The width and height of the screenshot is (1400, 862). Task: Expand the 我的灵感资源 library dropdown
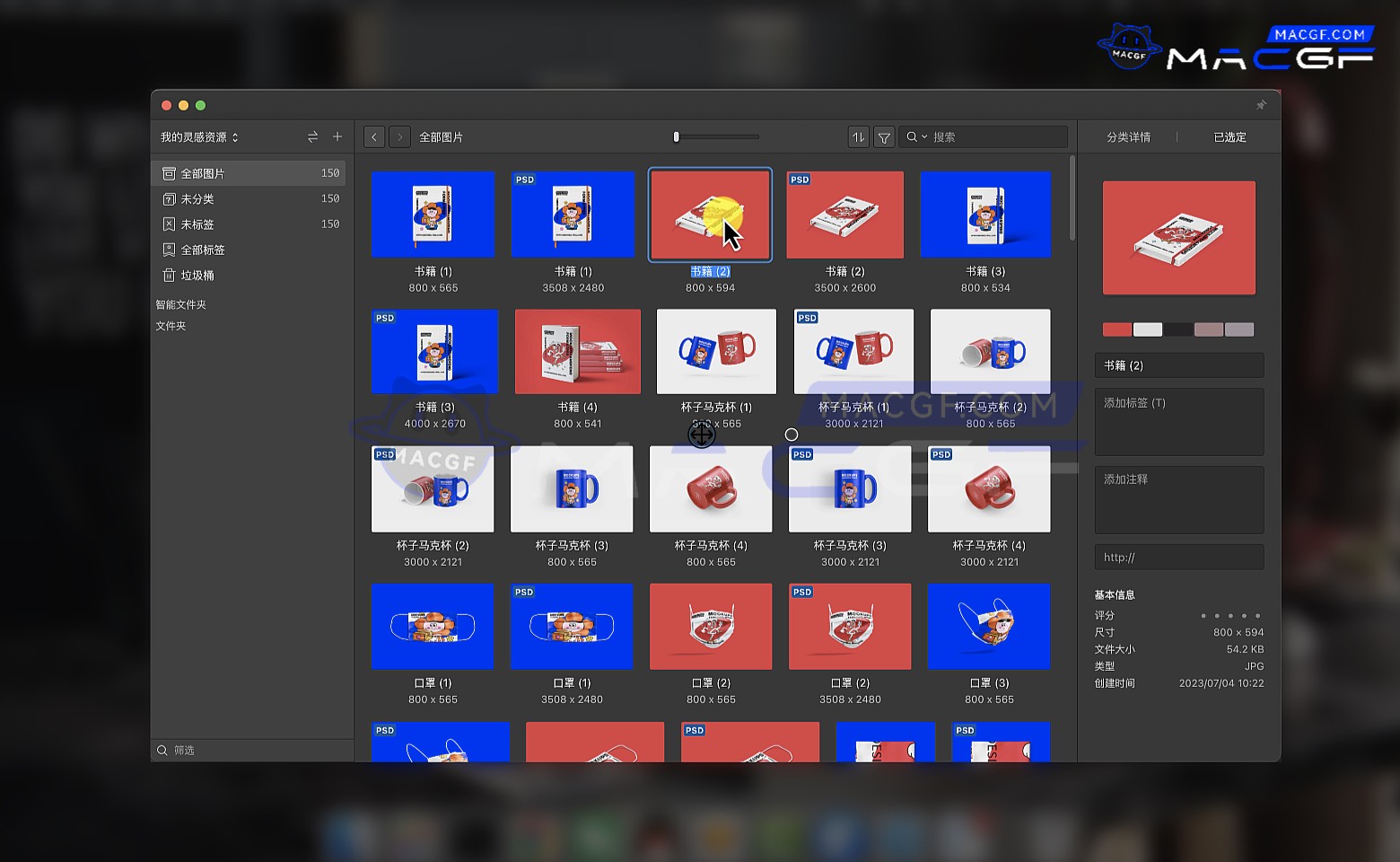click(199, 137)
